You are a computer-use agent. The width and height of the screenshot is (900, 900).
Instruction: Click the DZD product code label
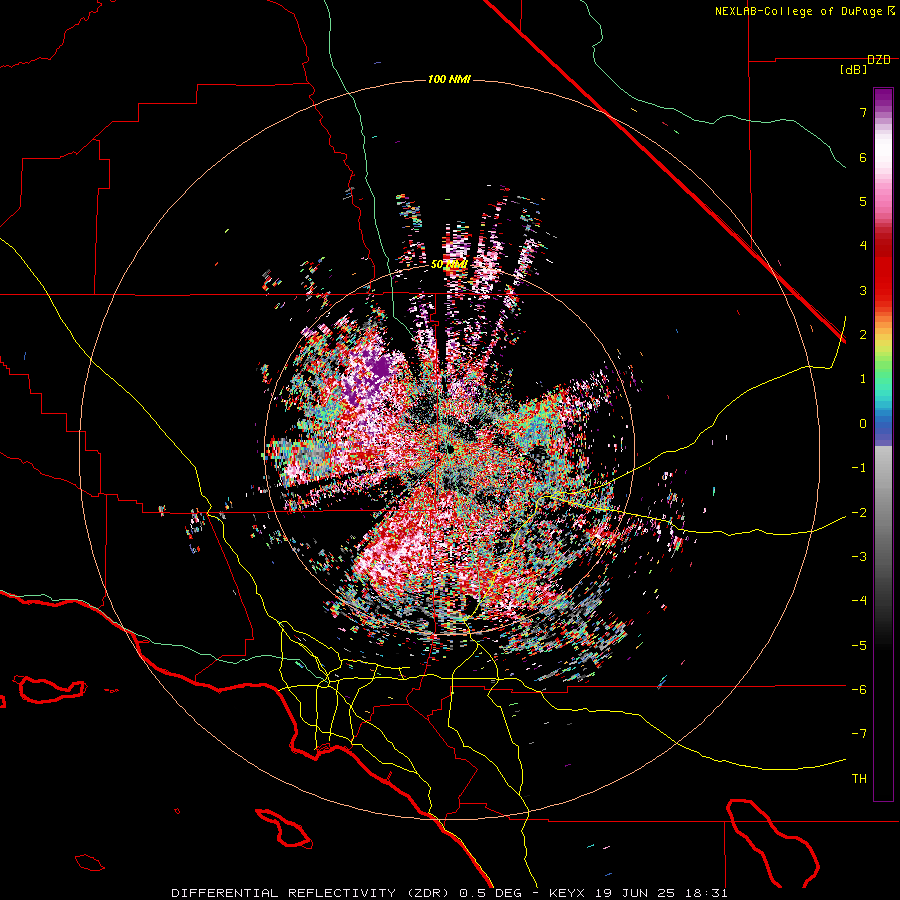coord(879,60)
